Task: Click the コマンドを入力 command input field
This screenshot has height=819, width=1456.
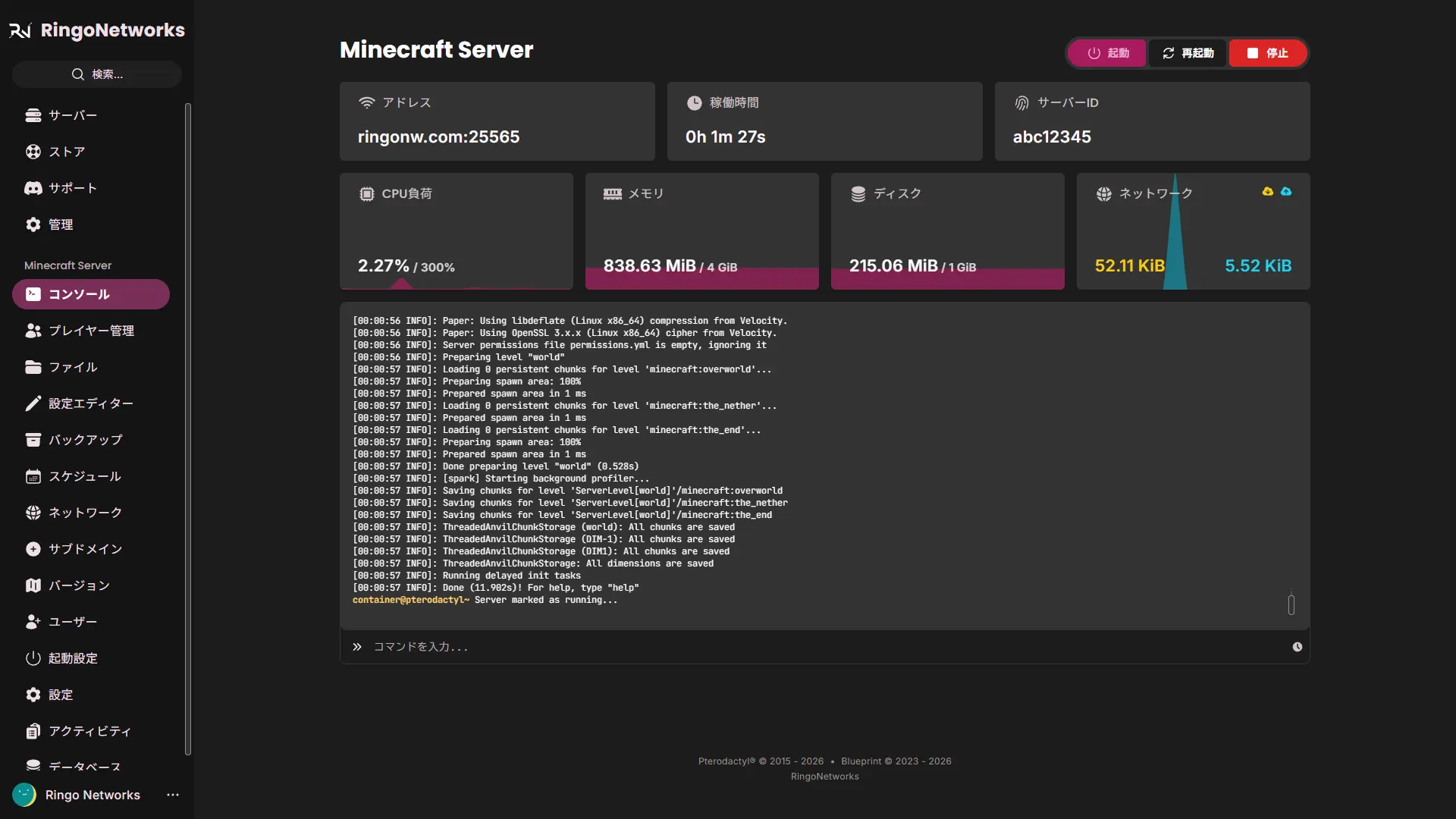Action: pos(825,647)
